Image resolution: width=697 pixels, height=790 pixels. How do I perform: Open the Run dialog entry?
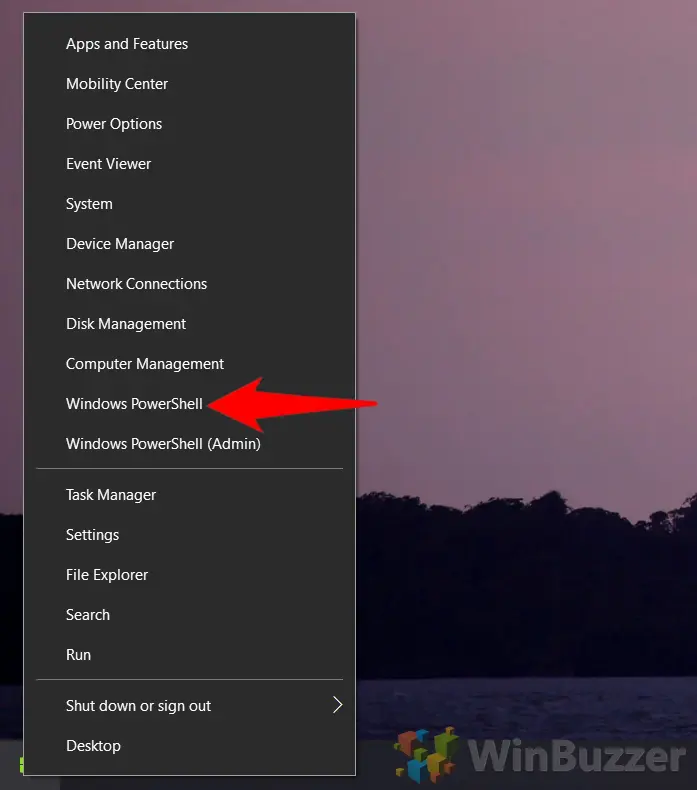(x=189, y=654)
